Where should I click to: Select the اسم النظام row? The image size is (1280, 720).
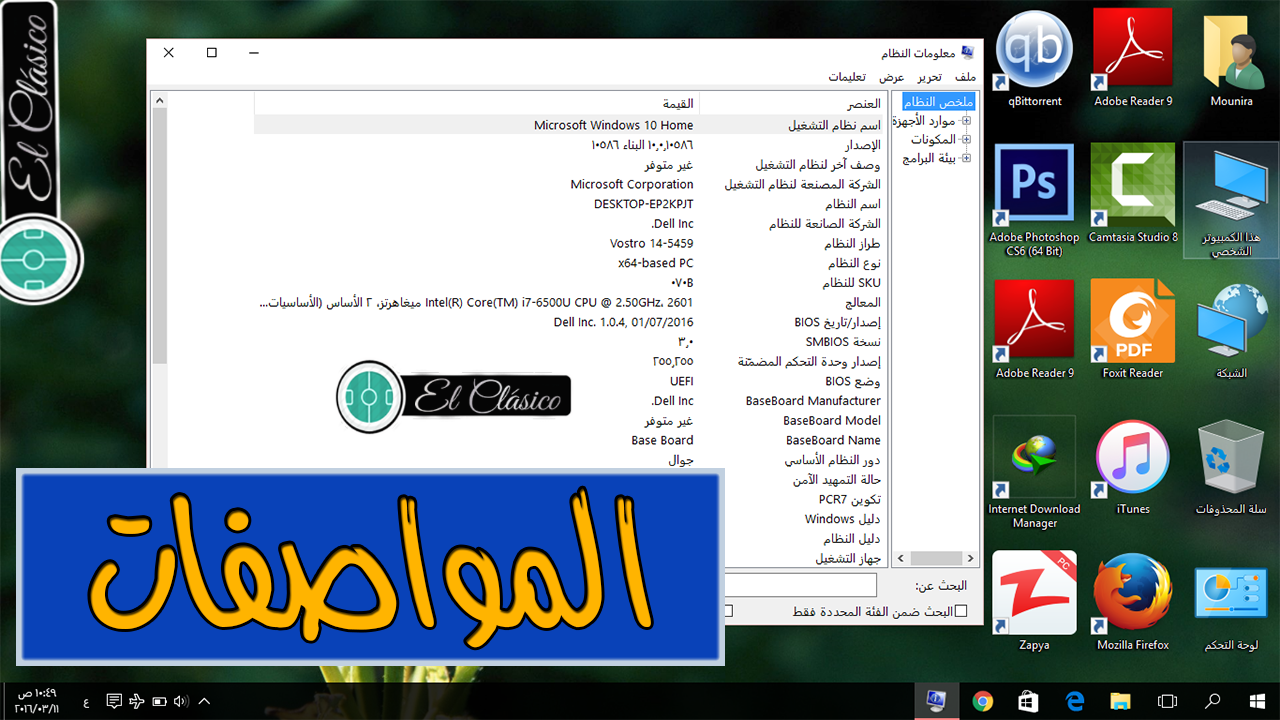tap(570, 204)
